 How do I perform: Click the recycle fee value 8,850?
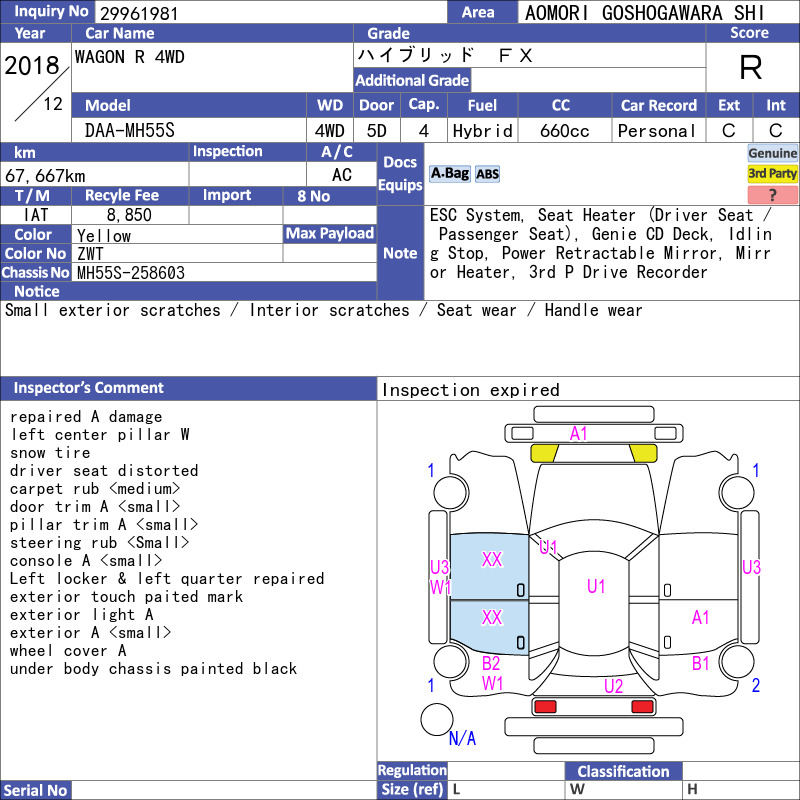[129, 215]
